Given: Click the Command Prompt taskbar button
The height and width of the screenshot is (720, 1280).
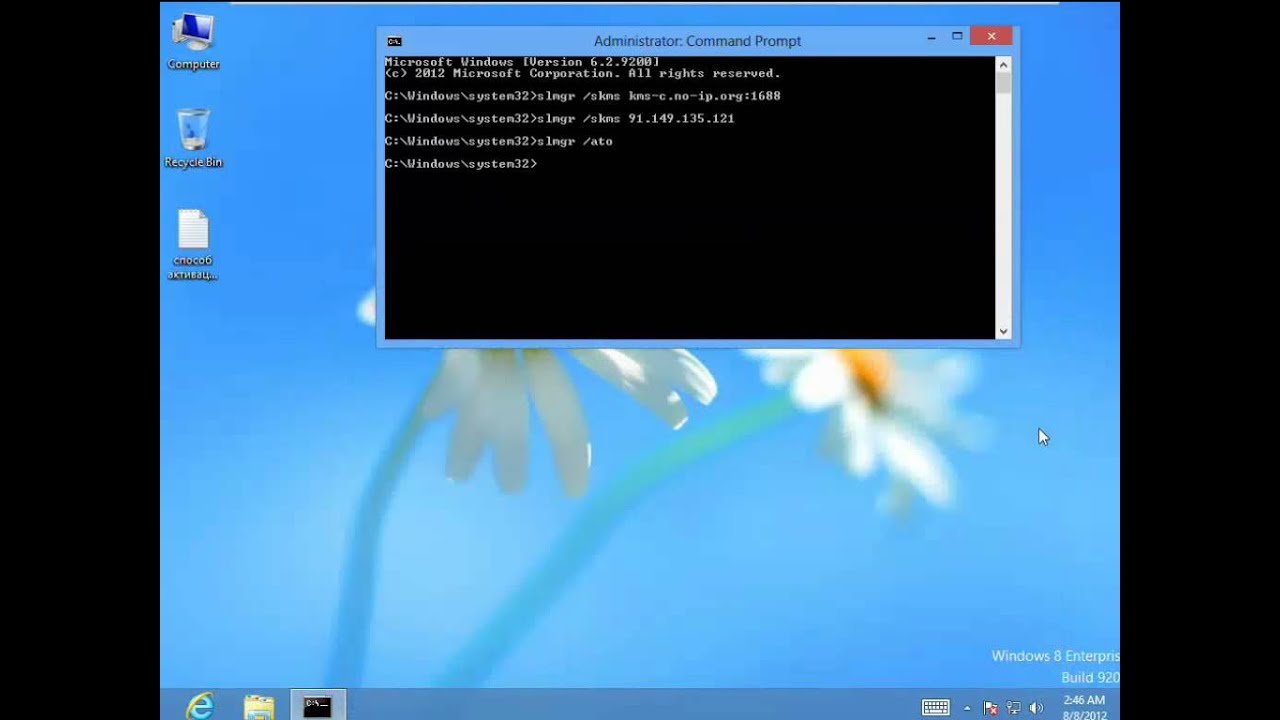Looking at the screenshot, I should coord(318,706).
